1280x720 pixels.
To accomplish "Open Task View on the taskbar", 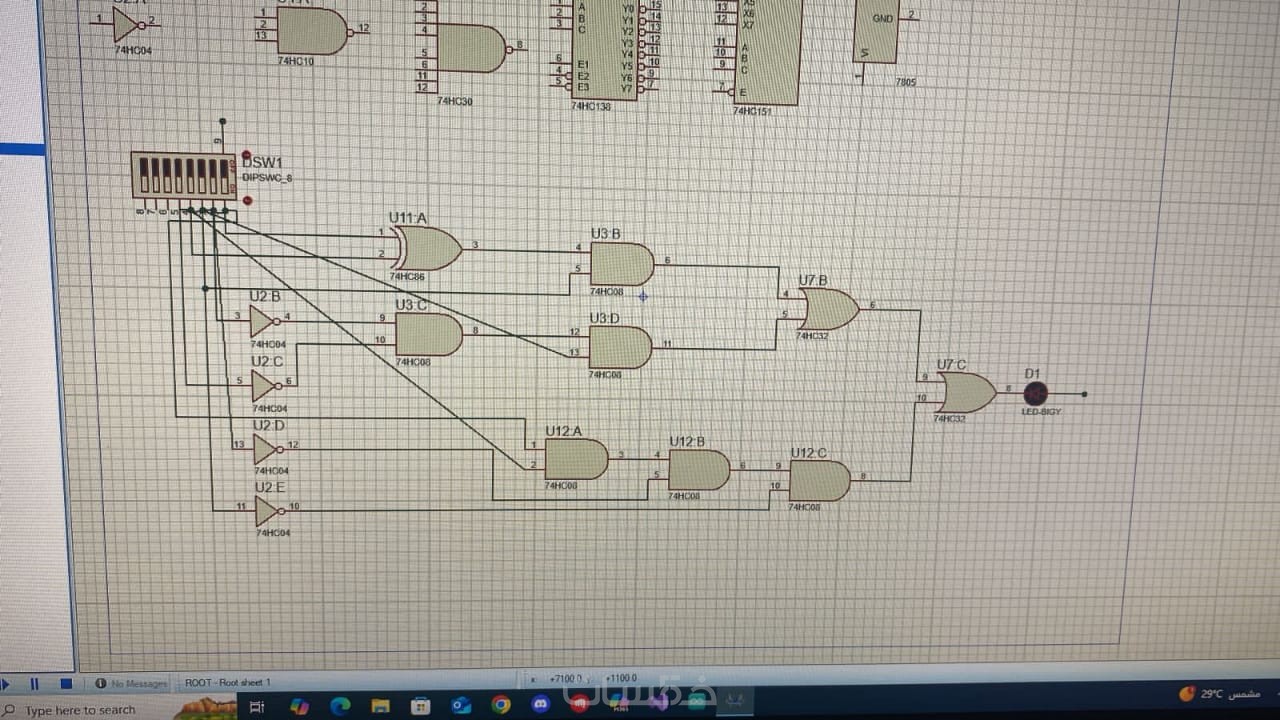I will pyautogui.click(x=256, y=707).
